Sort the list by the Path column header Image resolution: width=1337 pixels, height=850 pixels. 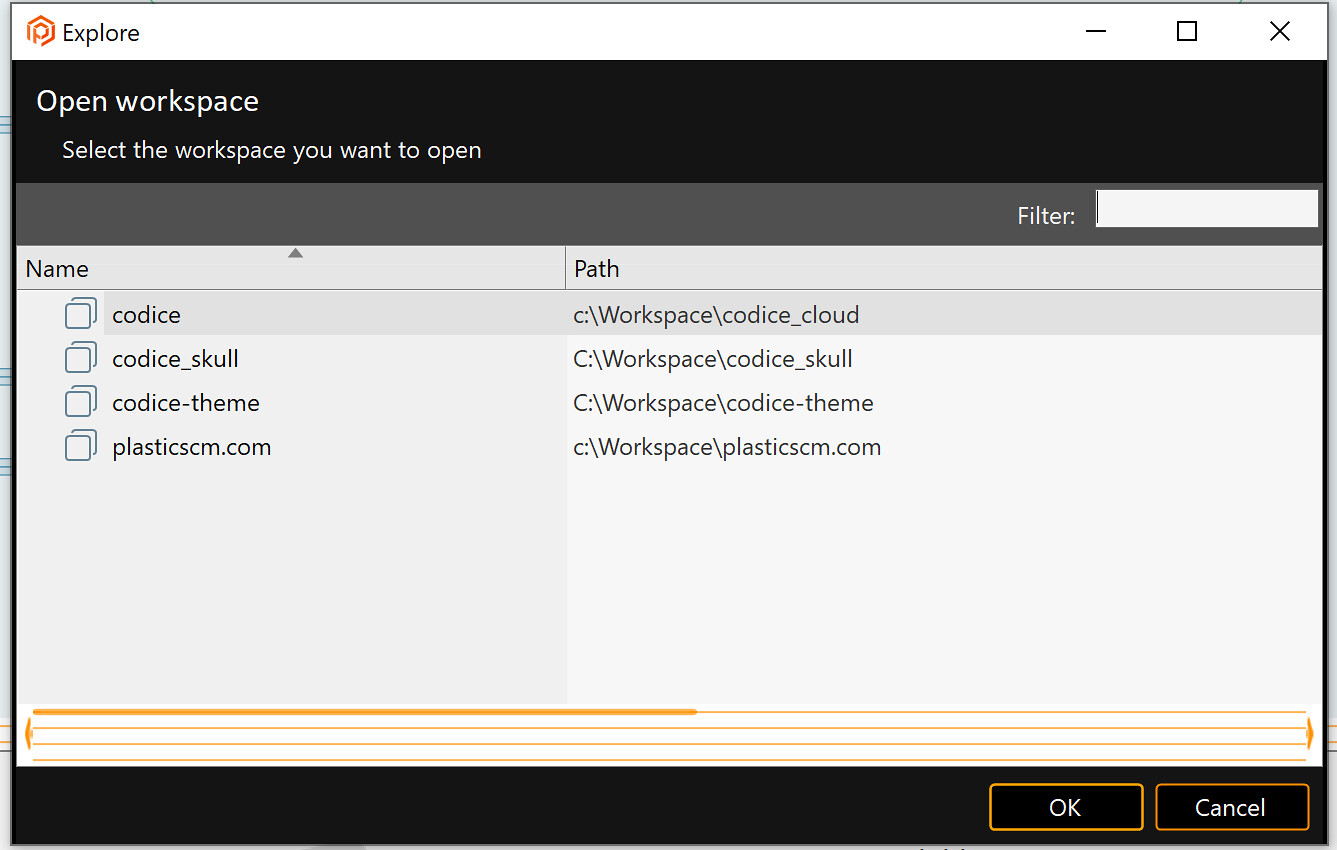(595, 268)
